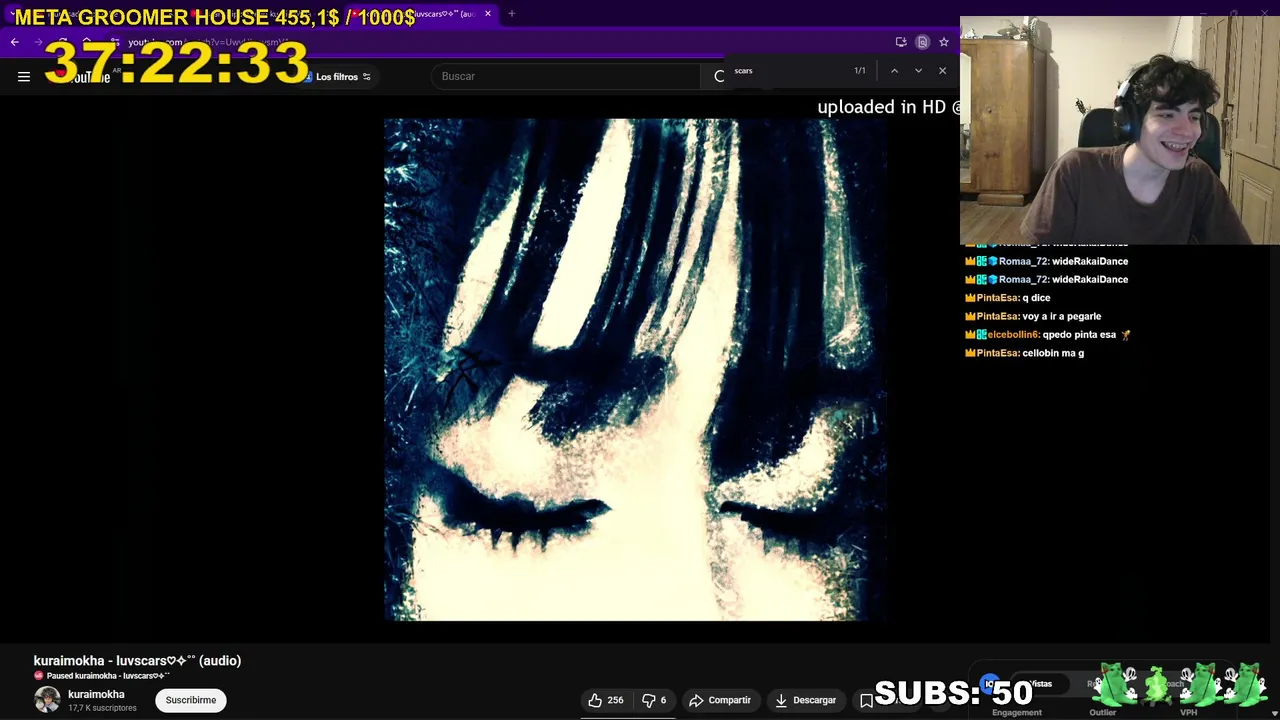Viewport: 1280px width, 720px height.
Task: Open the 'Los filtros' filter button
Action: 338,77
